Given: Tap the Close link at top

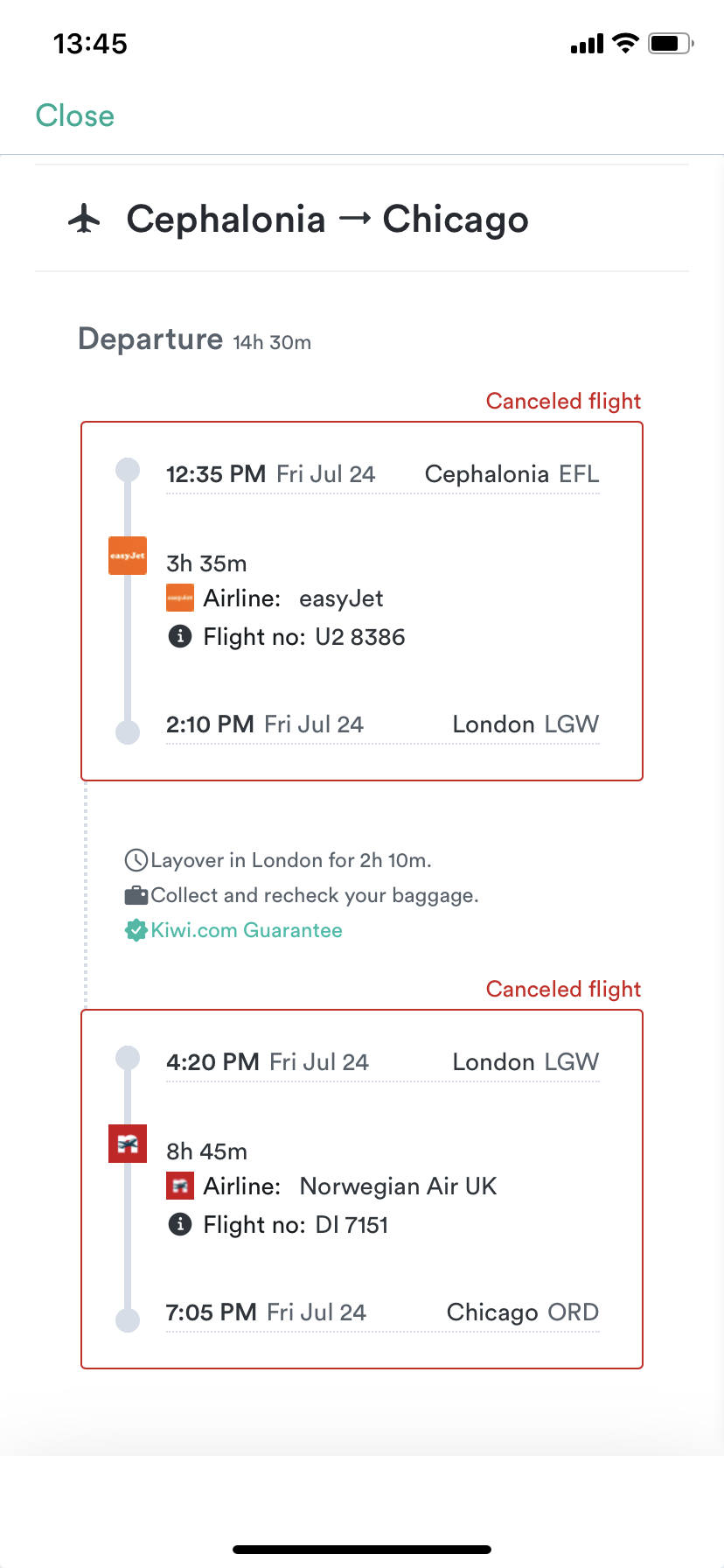Looking at the screenshot, I should pyautogui.click(x=75, y=115).
